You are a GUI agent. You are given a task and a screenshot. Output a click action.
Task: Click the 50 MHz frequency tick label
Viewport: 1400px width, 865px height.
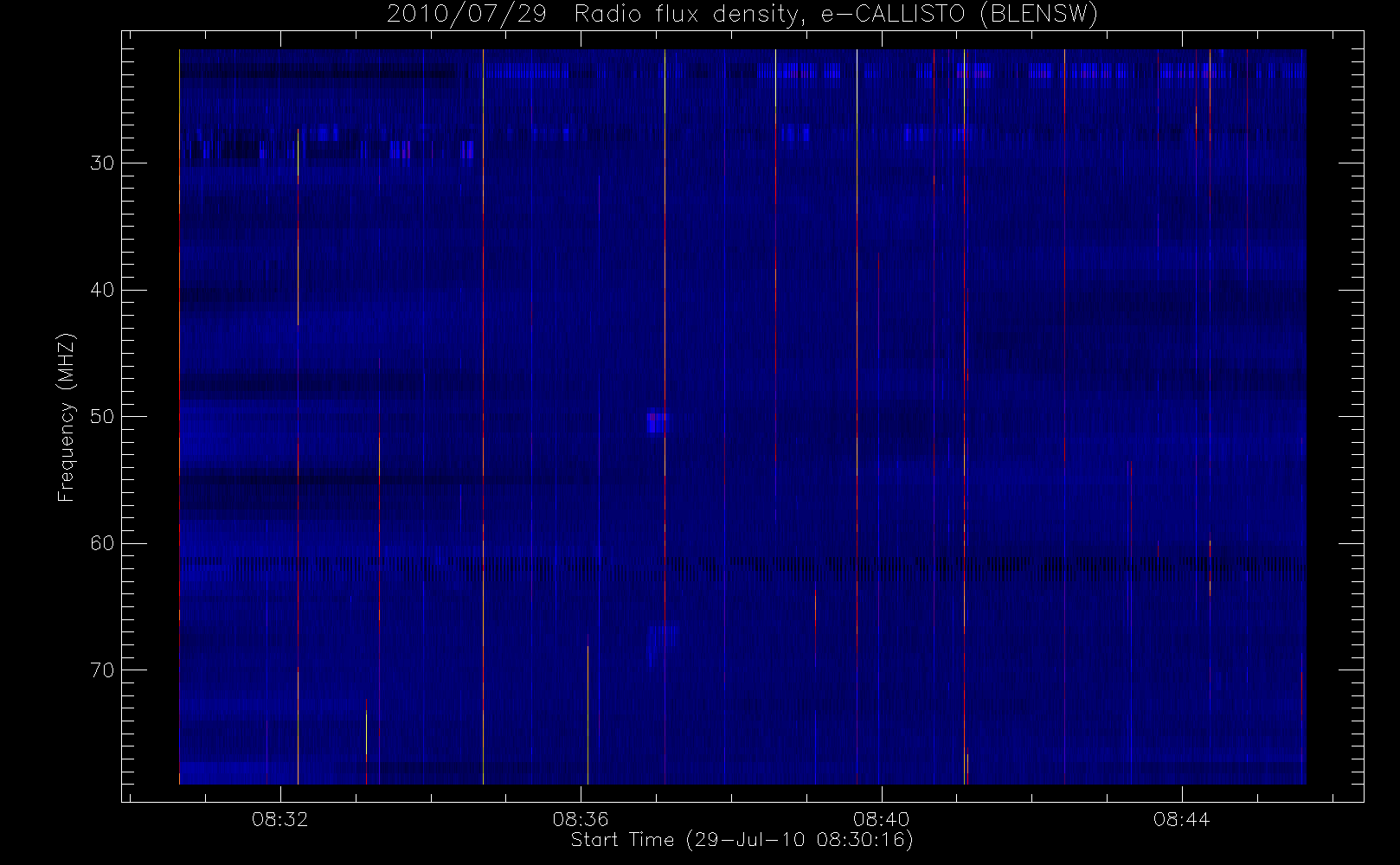(102, 416)
